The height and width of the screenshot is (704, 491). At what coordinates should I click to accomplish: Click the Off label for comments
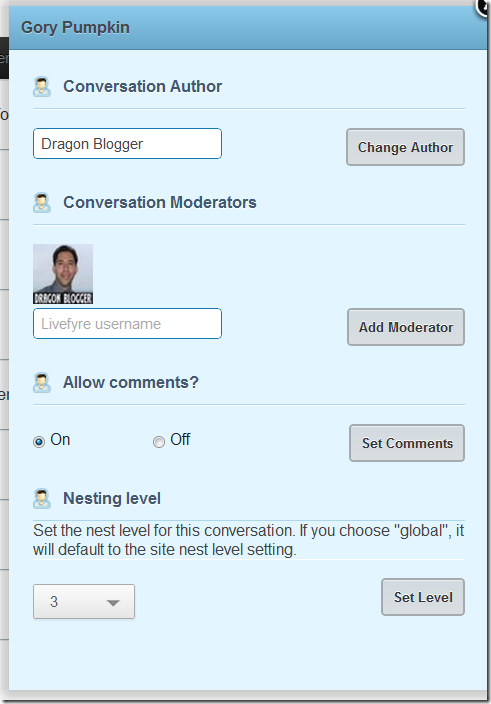(x=180, y=439)
